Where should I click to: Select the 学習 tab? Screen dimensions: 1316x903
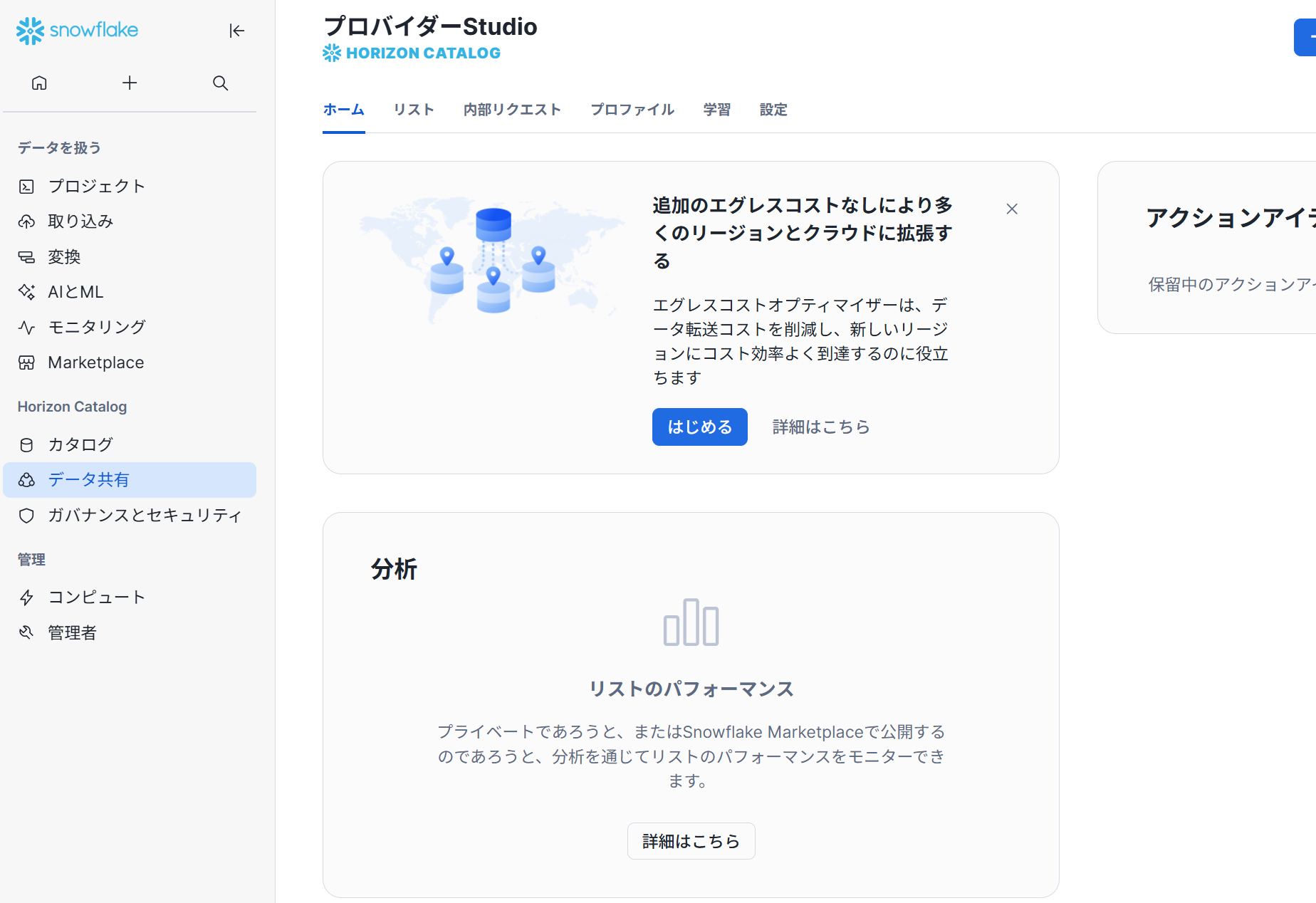717,110
